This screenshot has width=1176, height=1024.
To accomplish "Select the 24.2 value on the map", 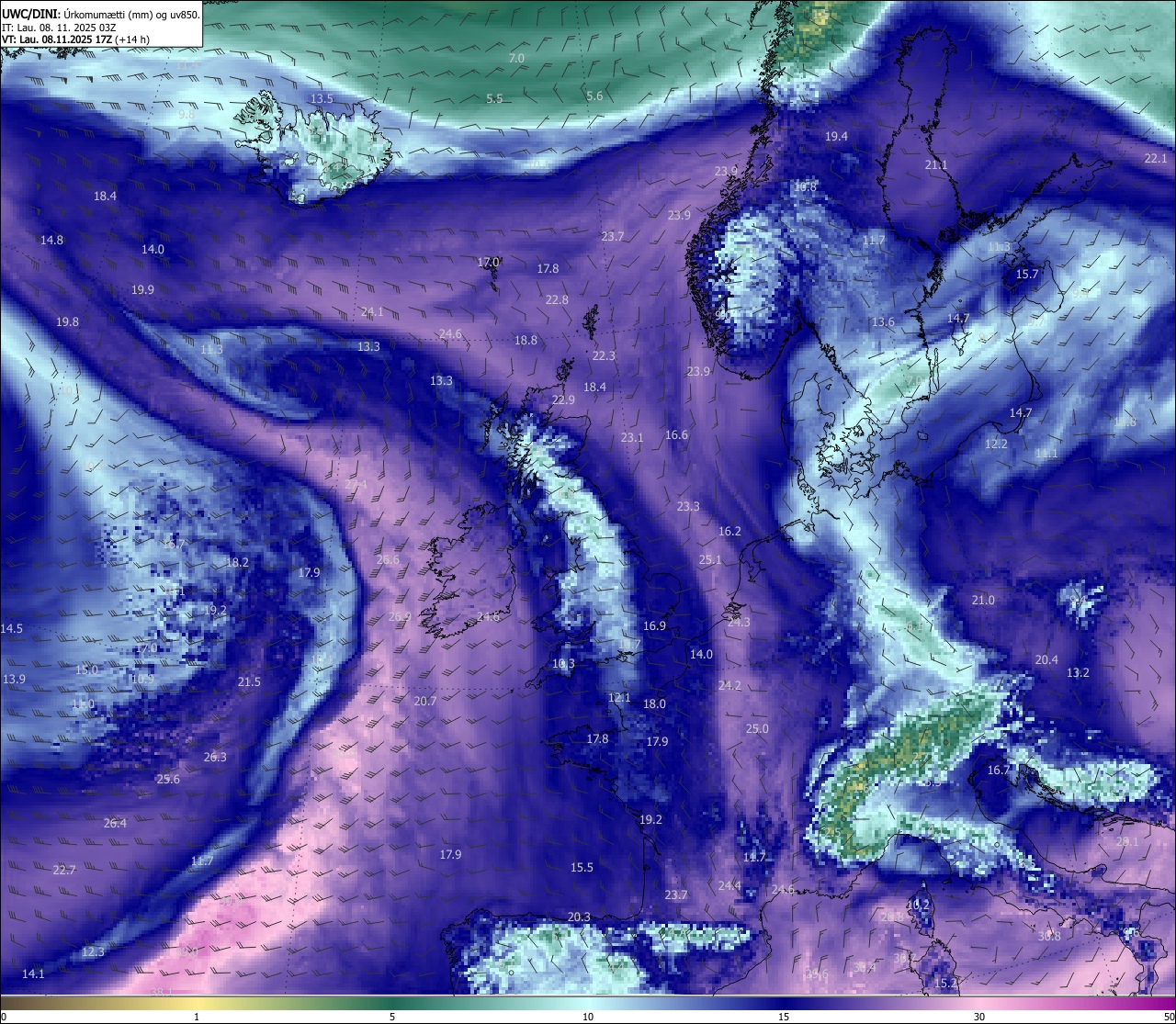I will click(729, 685).
